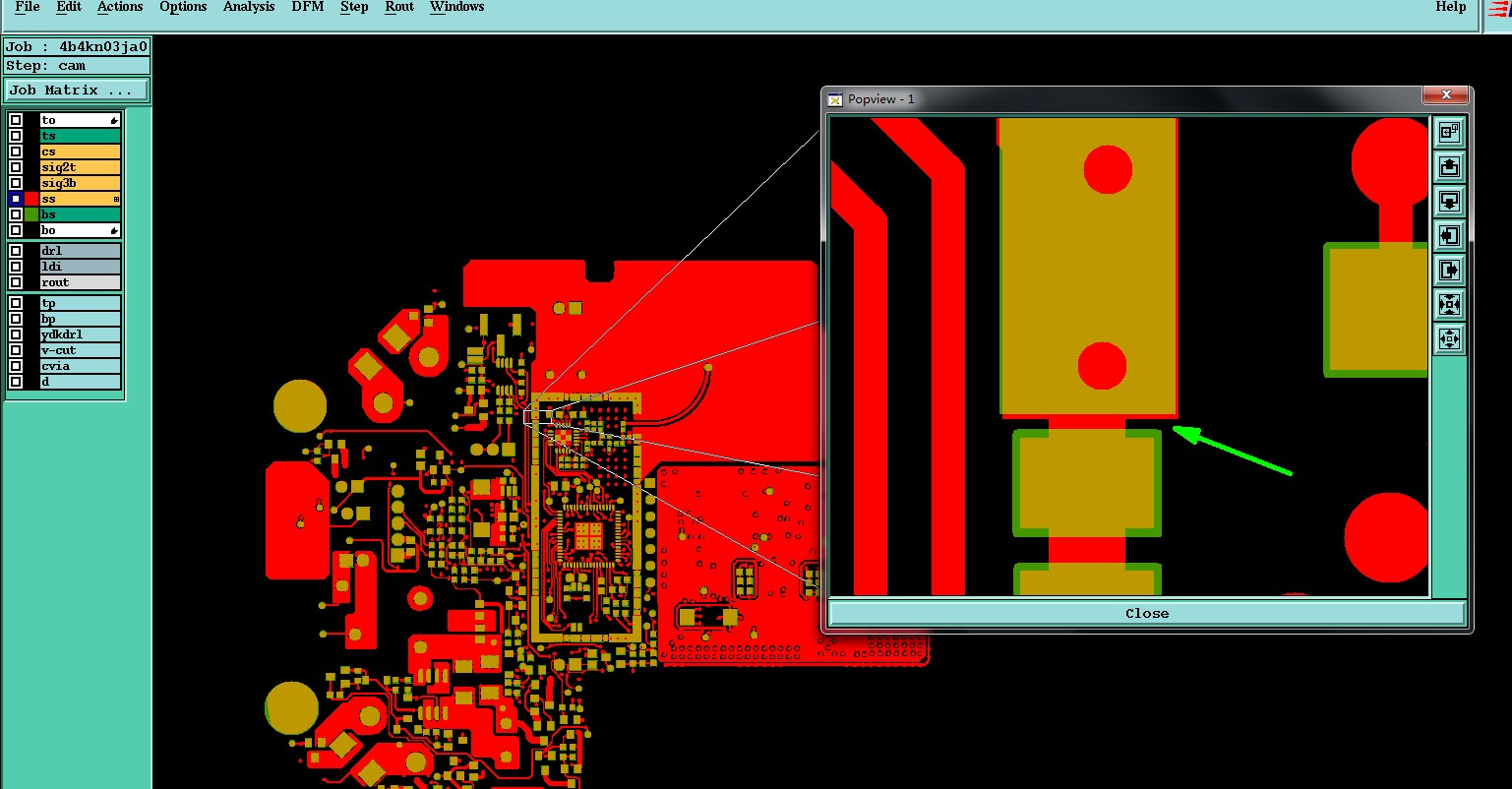Click the small grid icon on ss layer row
1512x789 pixels.
click(116, 199)
